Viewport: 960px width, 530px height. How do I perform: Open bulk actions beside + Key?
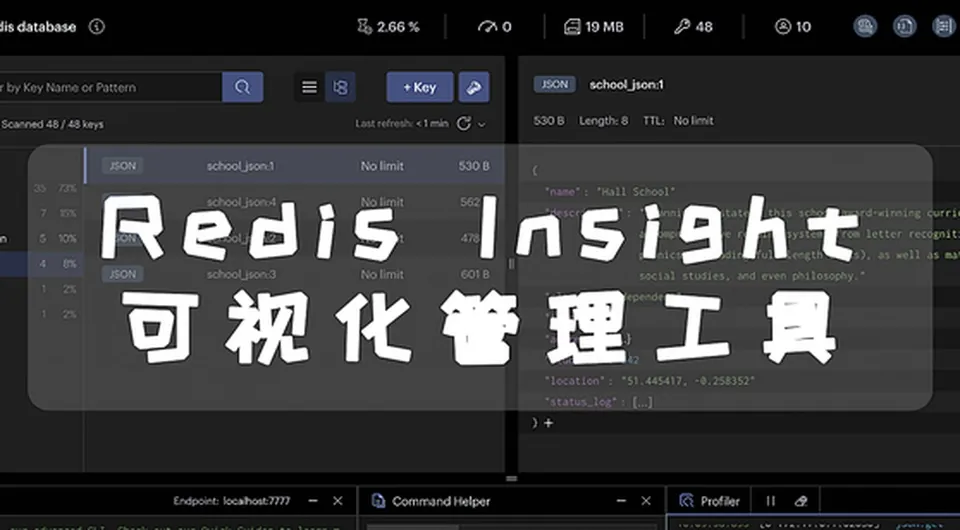click(x=474, y=87)
